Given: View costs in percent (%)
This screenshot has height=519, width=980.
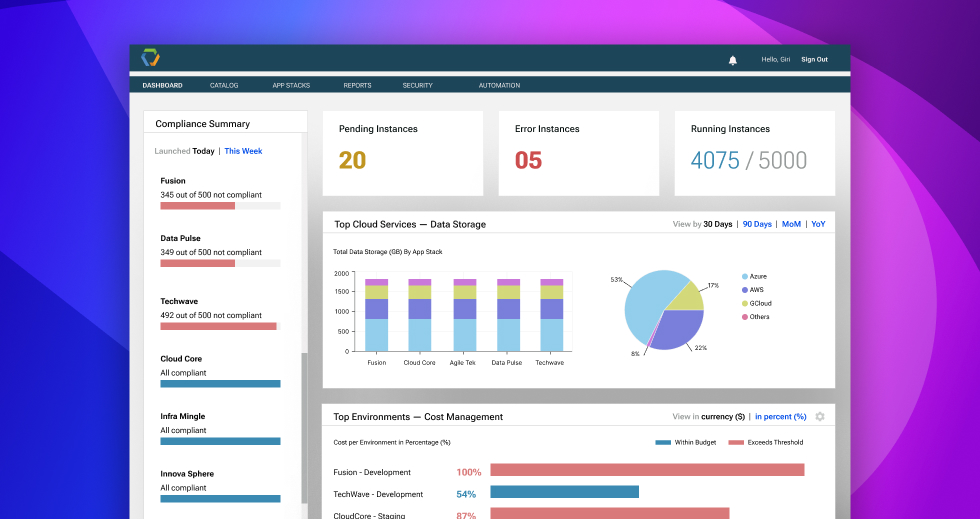Looking at the screenshot, I should [x=781, y=416].
